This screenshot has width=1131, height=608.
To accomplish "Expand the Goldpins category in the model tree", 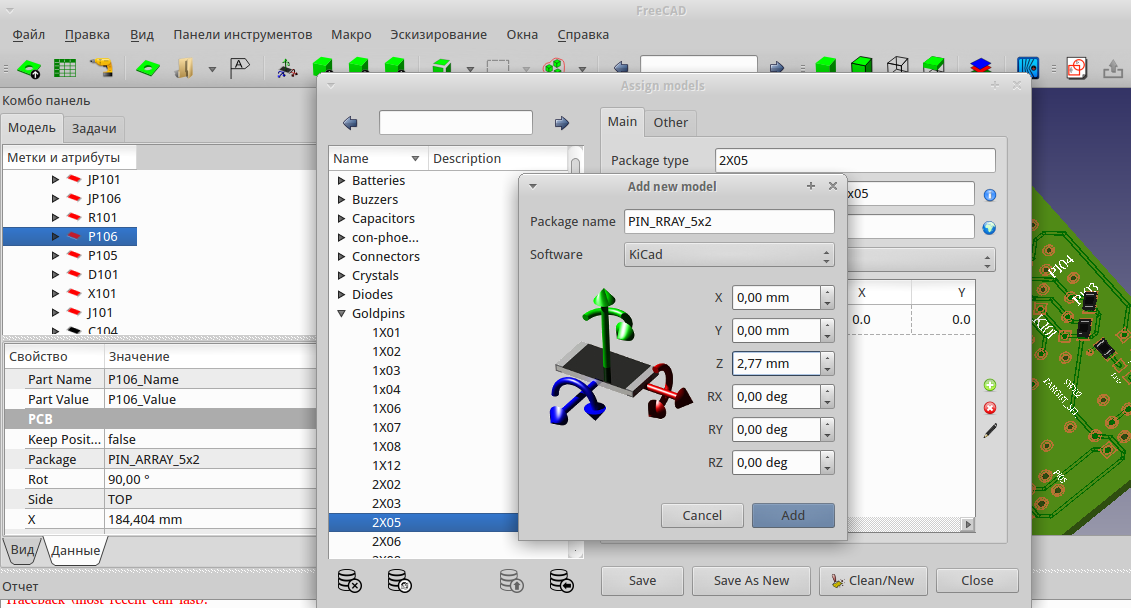I will tap(341, 313).
